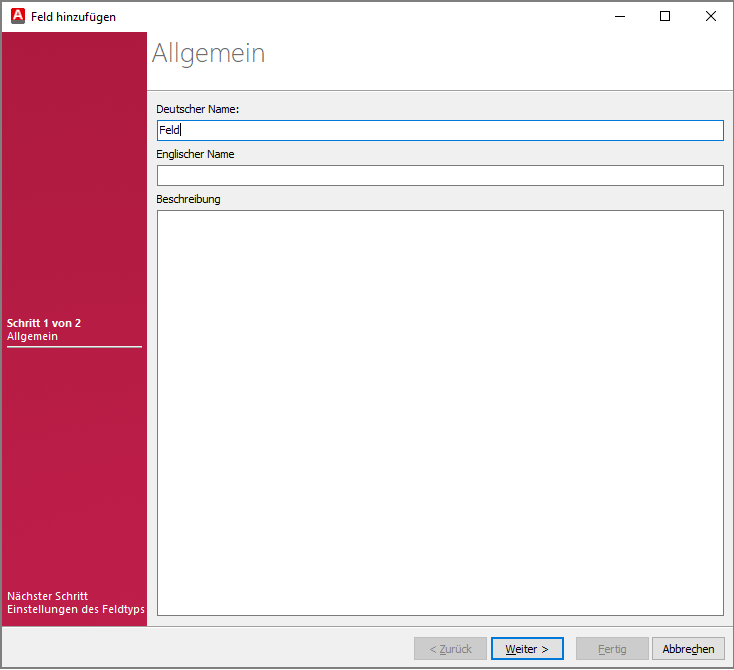Viewport: 734px width, 670px height.
Task: Click inside the Beschreibung text area
Action: (x=440, y=412)
